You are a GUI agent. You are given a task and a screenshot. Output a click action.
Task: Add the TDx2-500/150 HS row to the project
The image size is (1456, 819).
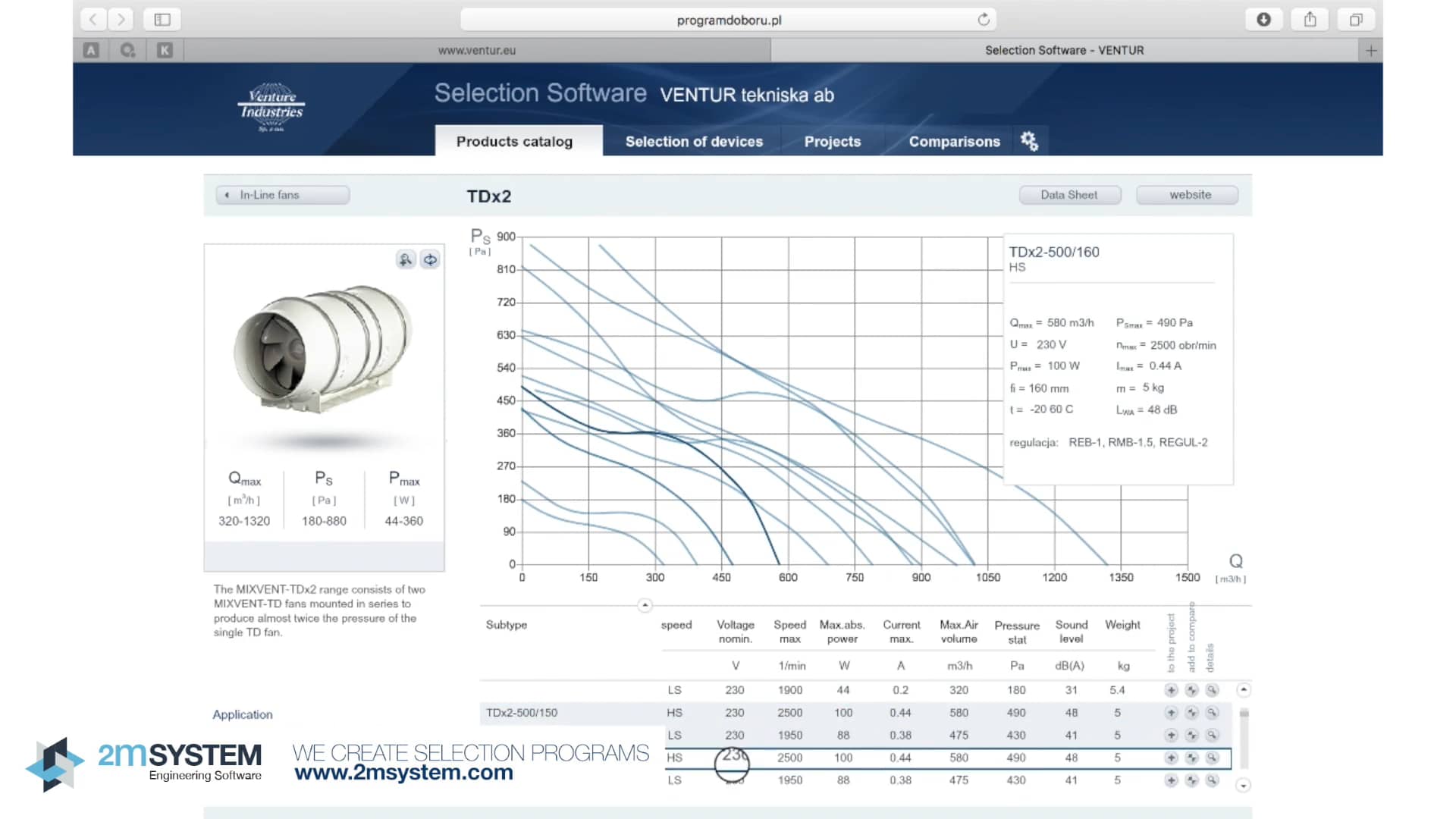[1171, 713]
